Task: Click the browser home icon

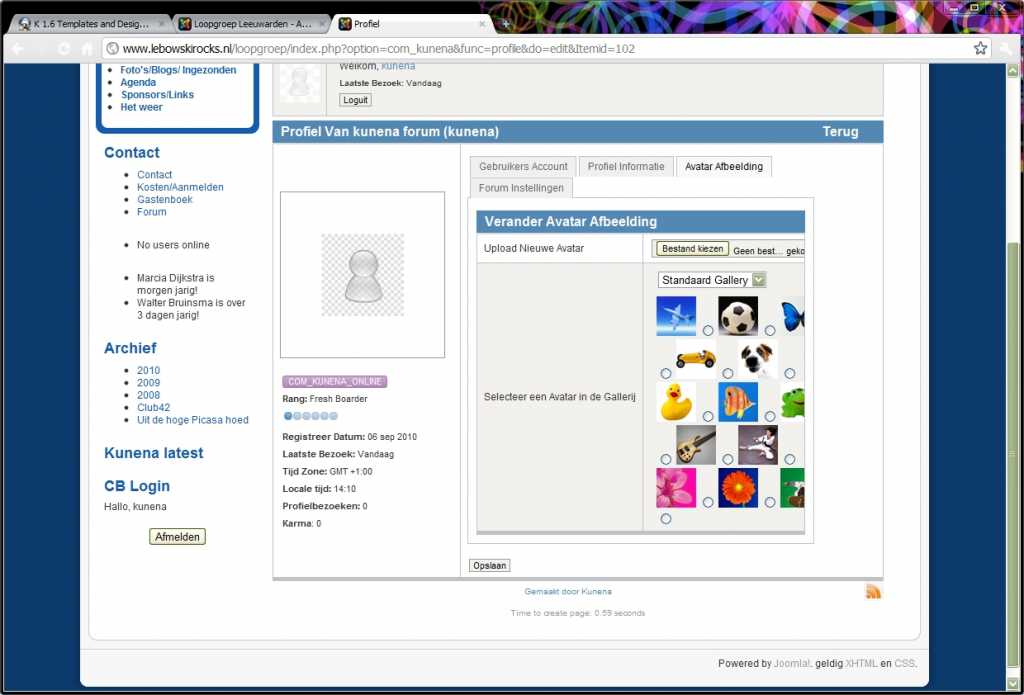Action: (x=87, y=48)
